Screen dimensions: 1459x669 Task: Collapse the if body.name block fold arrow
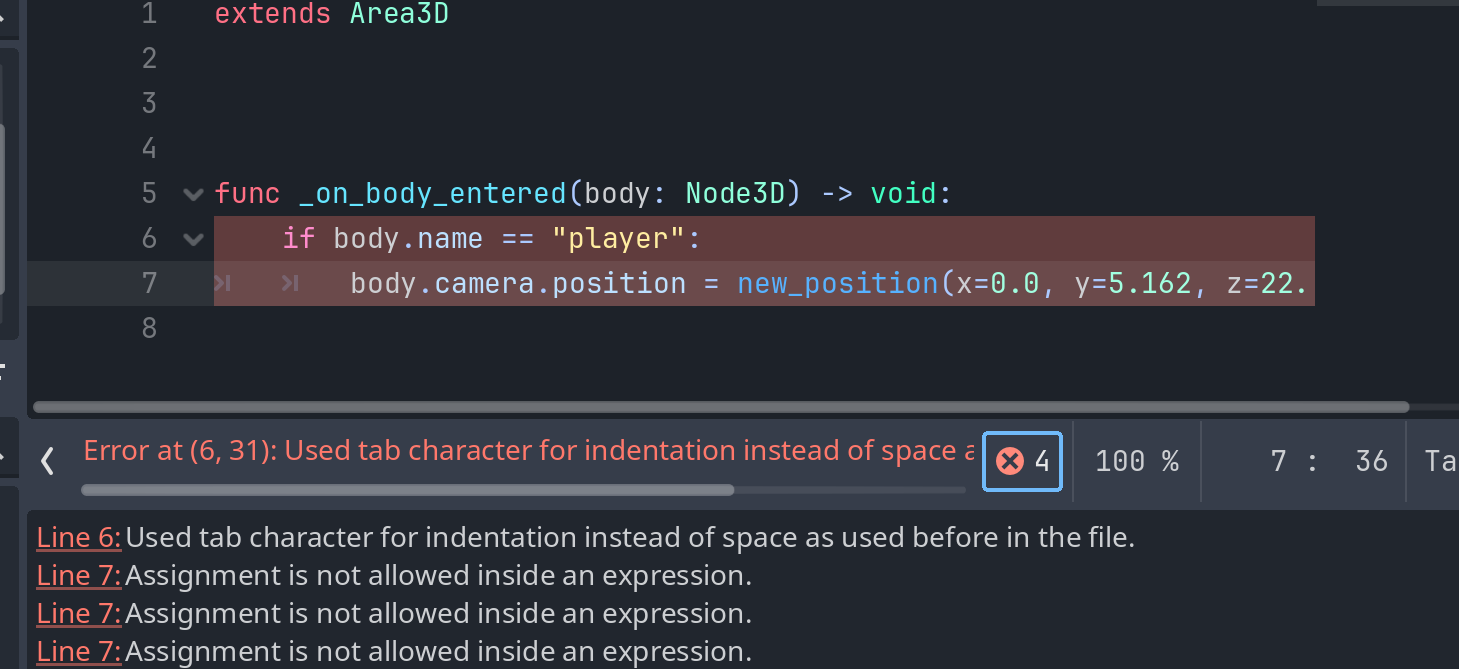click(x=193, y=239)
